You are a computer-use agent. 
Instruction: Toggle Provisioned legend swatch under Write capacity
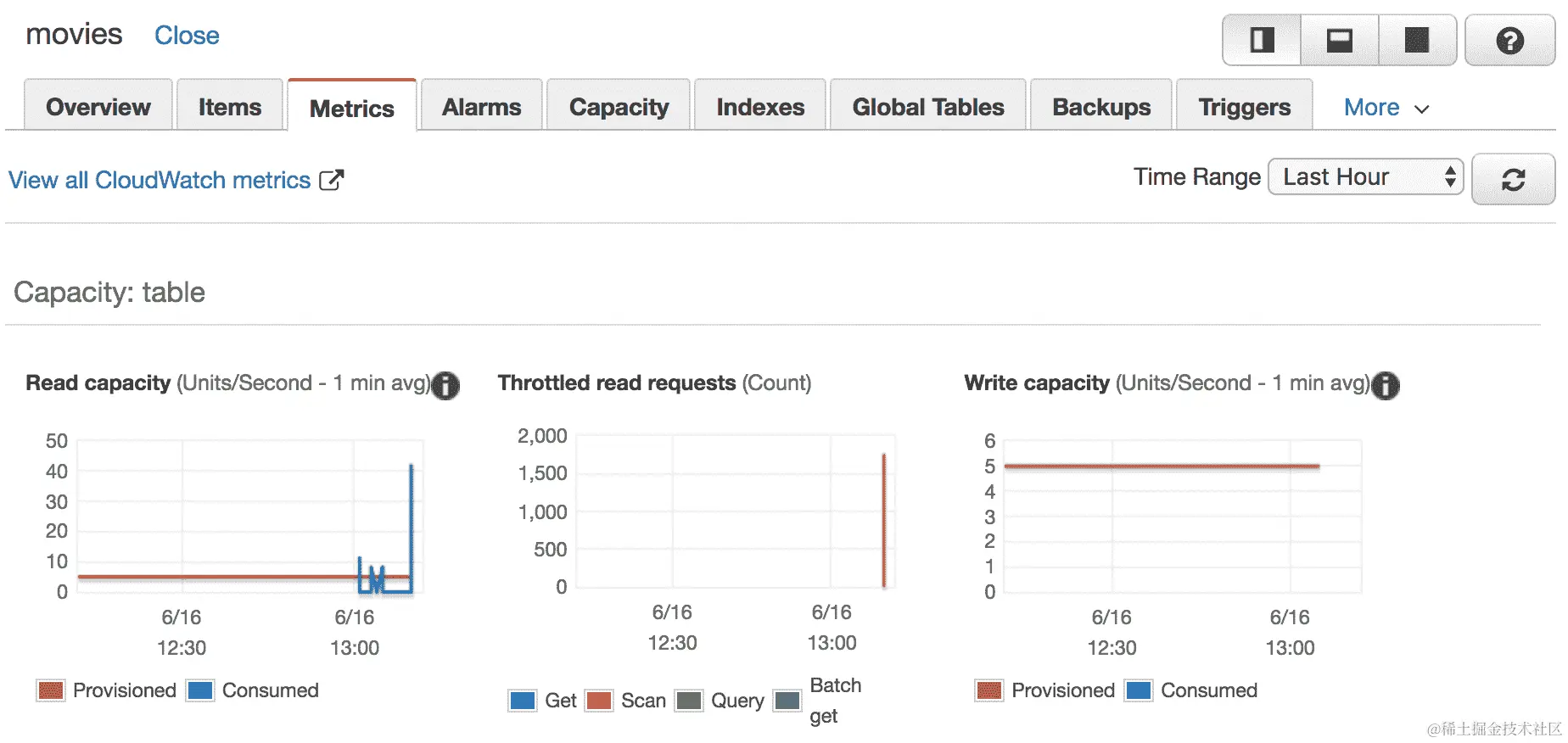point(989,690)
